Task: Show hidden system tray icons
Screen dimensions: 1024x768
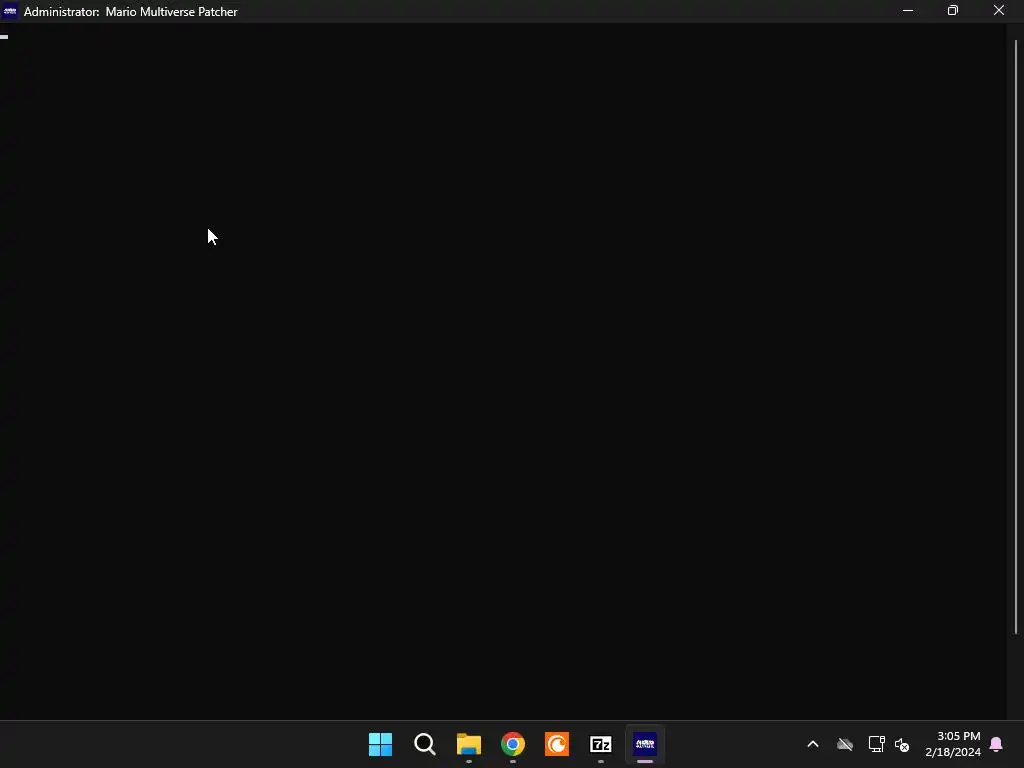Action: tap(813, 744)
